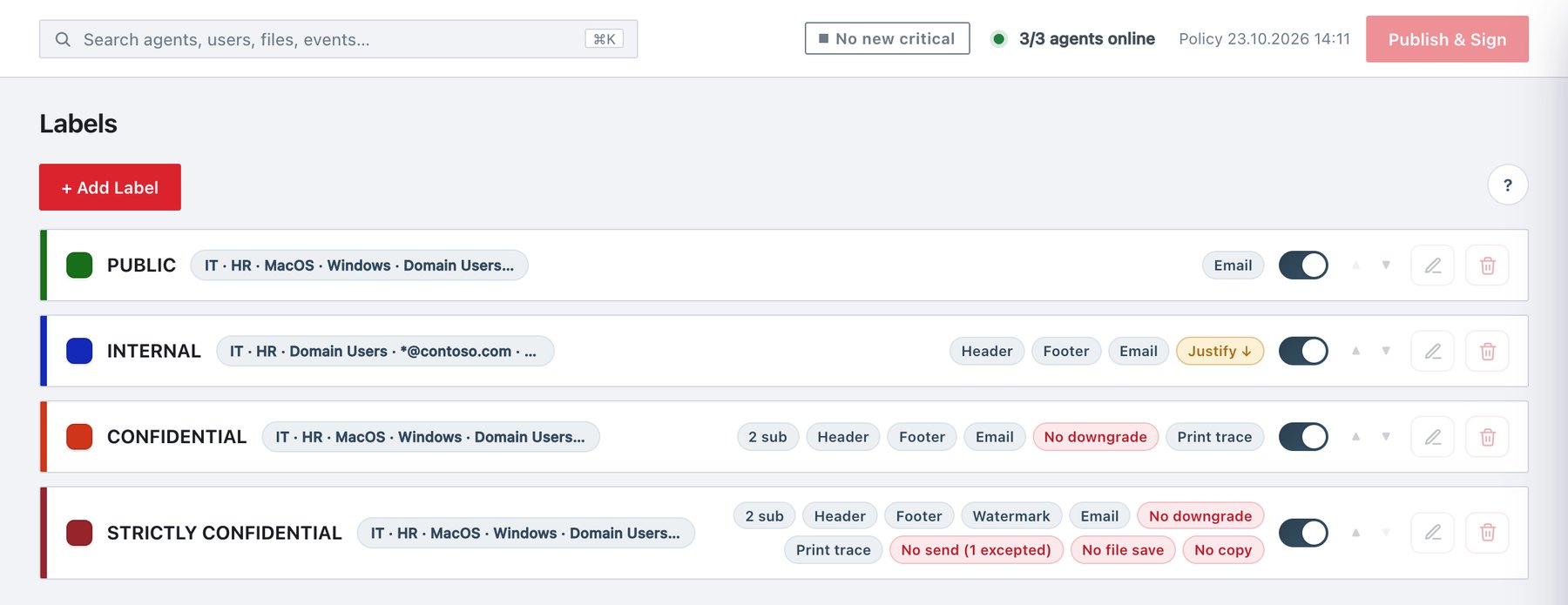Click the STRICTLY CONFIDENTIAL label name
This screenshot has width=1568, height=605.
tap(225, 533)
